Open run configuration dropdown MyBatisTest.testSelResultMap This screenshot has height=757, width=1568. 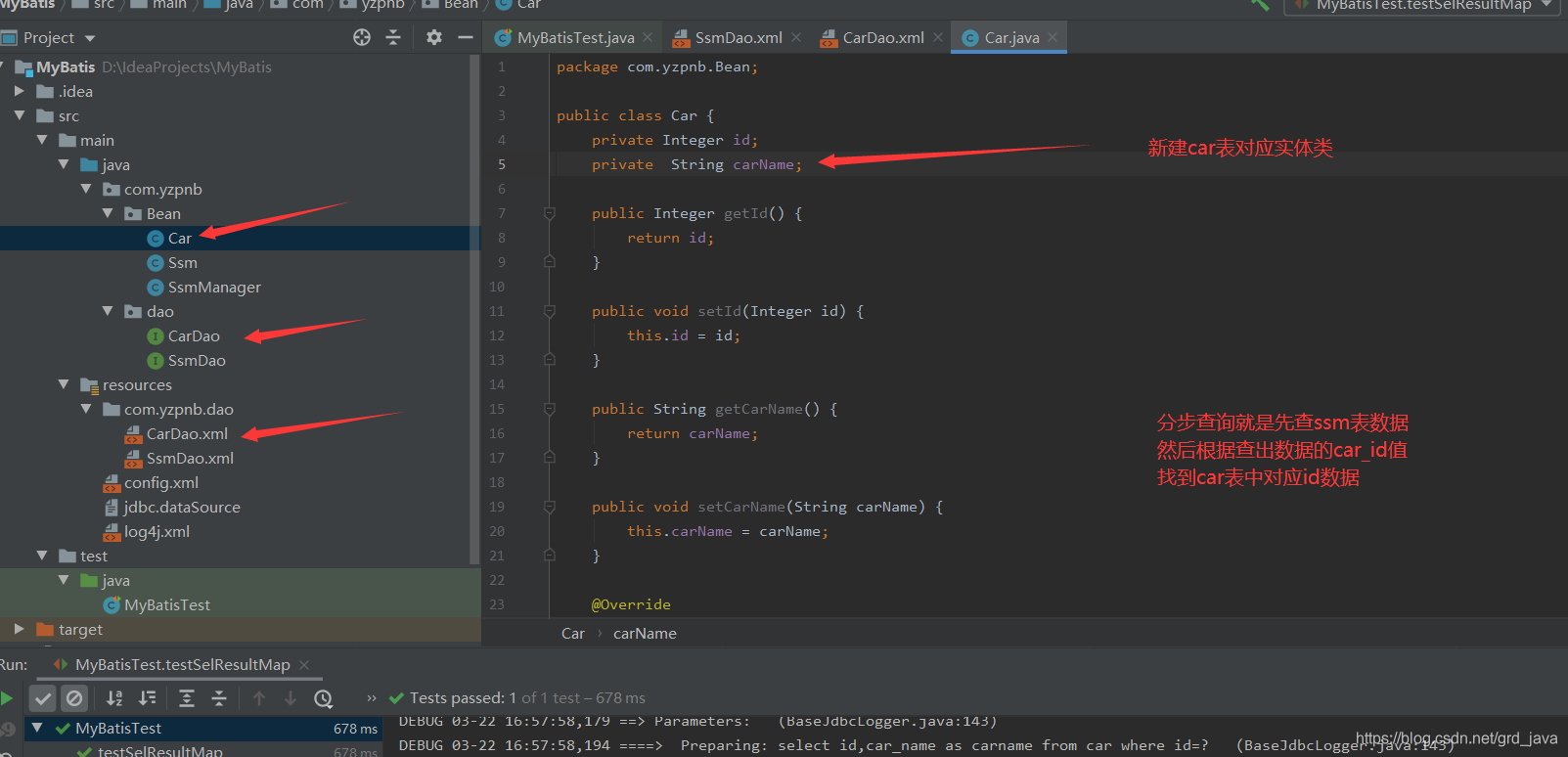coord(1424,5)
